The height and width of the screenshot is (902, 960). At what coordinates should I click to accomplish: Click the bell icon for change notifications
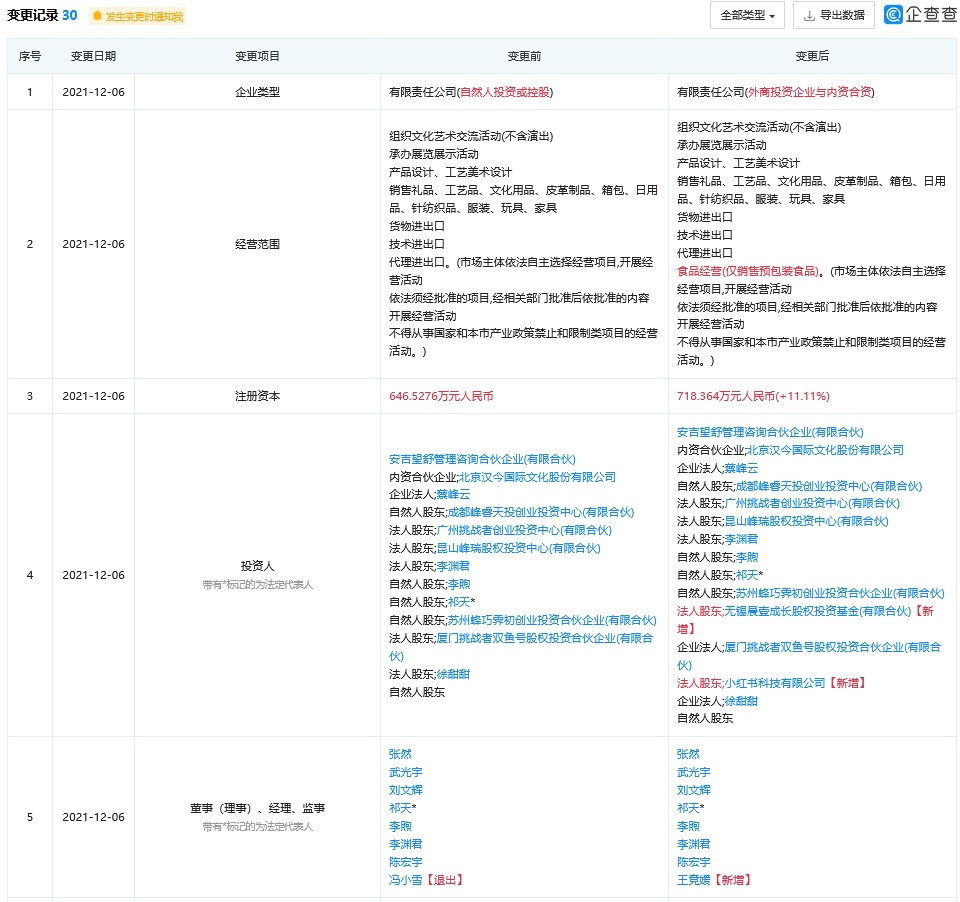click(x=98, y=16)
